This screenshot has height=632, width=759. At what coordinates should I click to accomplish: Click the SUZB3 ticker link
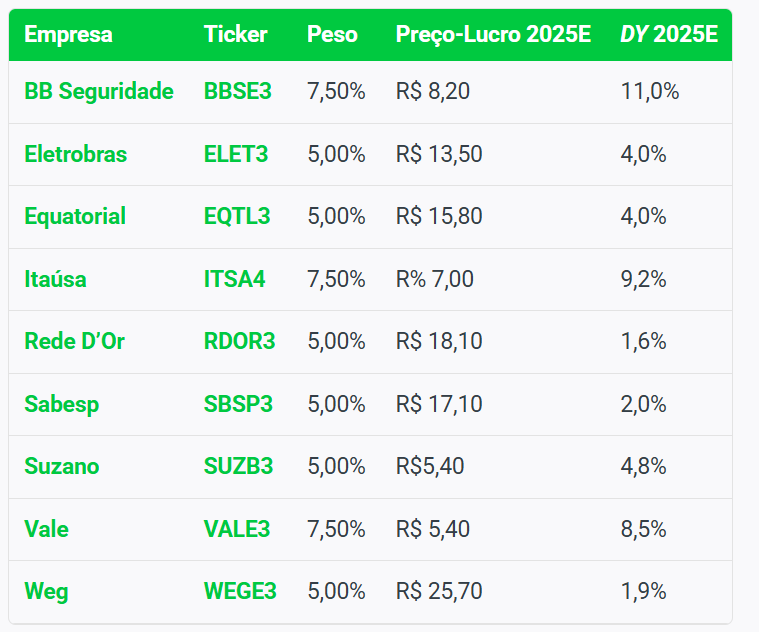(x=238, y=466)
